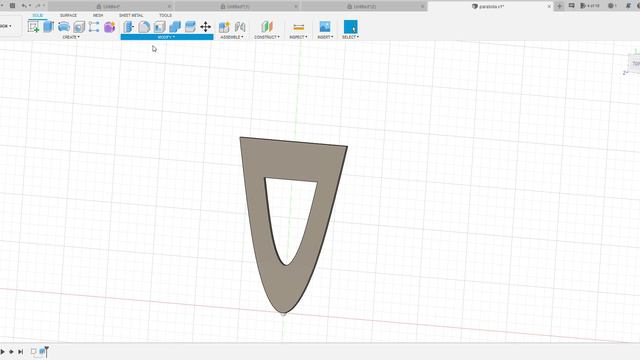
Task: Select the Move/Copy arrows tool
Action: coord(206,27)
